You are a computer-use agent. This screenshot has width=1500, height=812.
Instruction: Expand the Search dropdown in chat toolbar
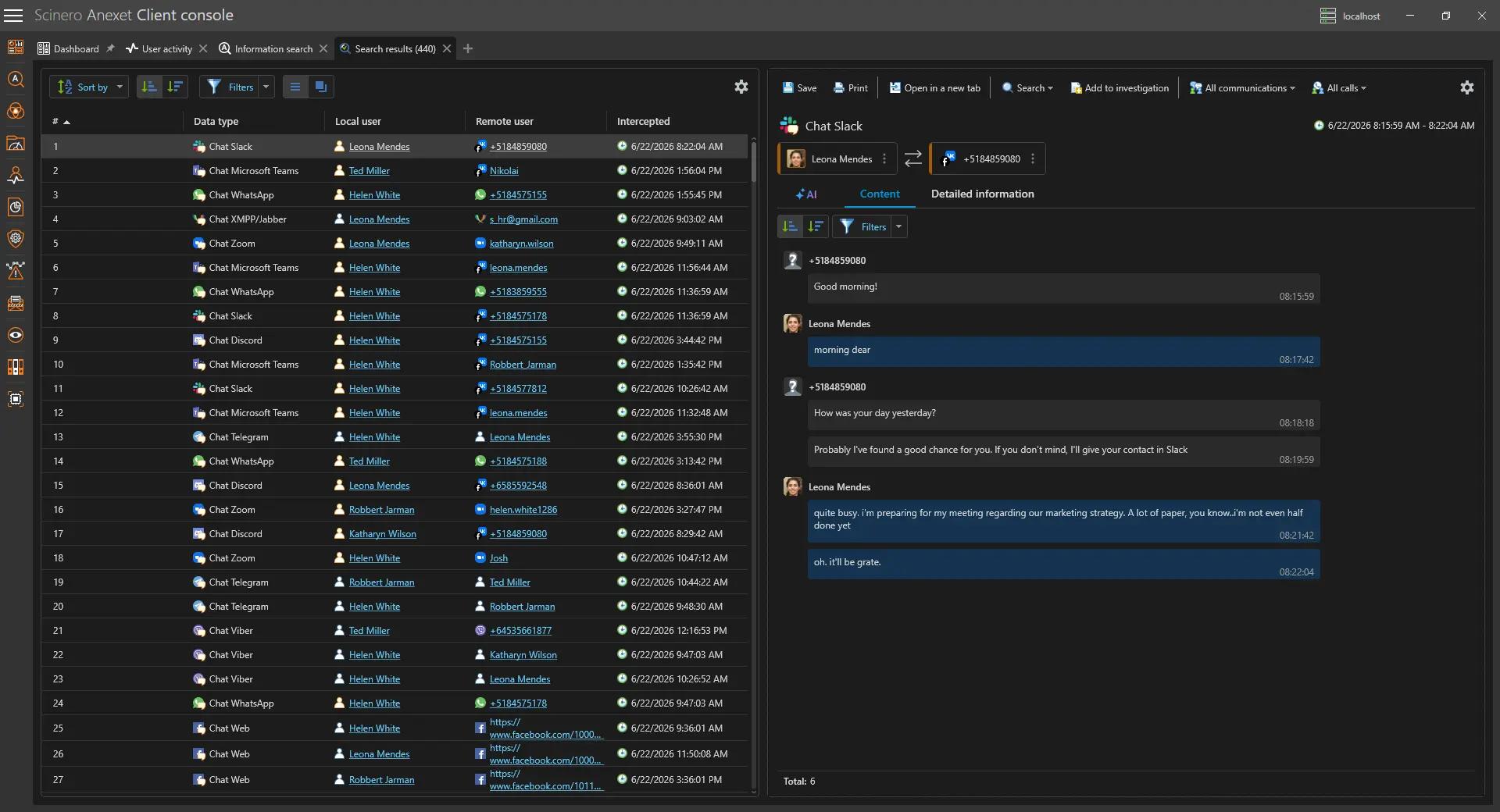(x=1027, y=87)
